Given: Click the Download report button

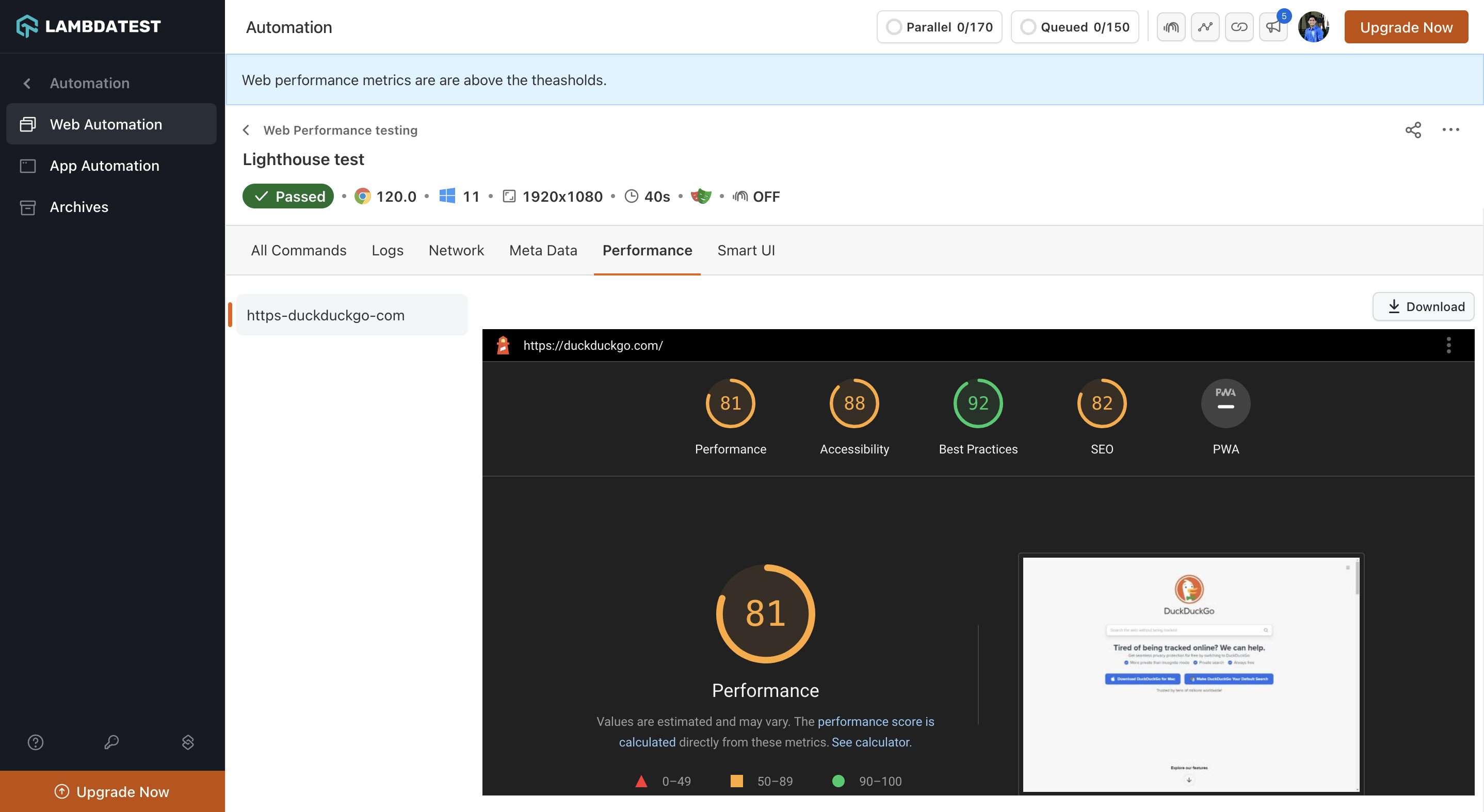Looking at the screenshot, I should point(1423,306).
